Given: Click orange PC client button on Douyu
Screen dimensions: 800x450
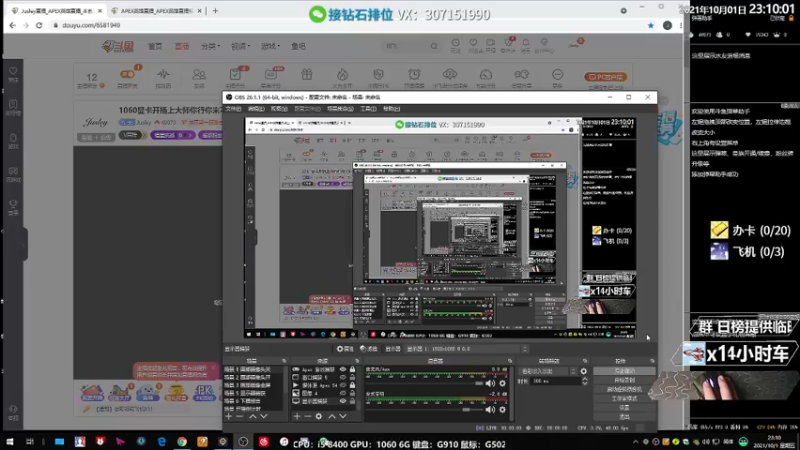Looking at the screenshot, I should click(606, 77).
